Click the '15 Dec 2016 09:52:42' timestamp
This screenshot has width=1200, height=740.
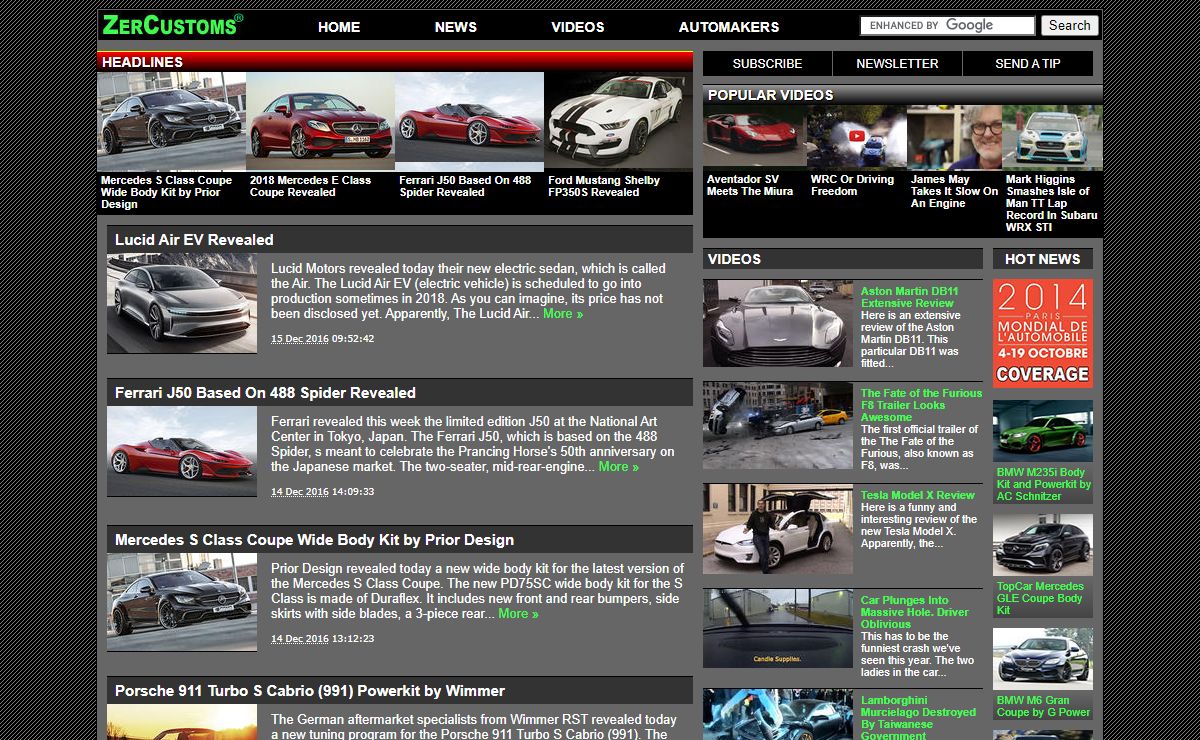pos(323,339)
